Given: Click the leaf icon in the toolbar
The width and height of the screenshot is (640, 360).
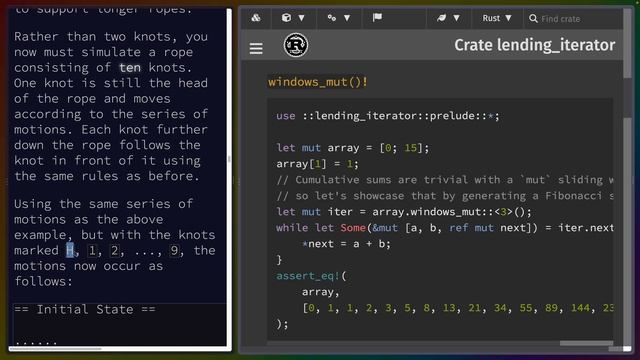Looking at the screenshot, I should coord(442,18).
